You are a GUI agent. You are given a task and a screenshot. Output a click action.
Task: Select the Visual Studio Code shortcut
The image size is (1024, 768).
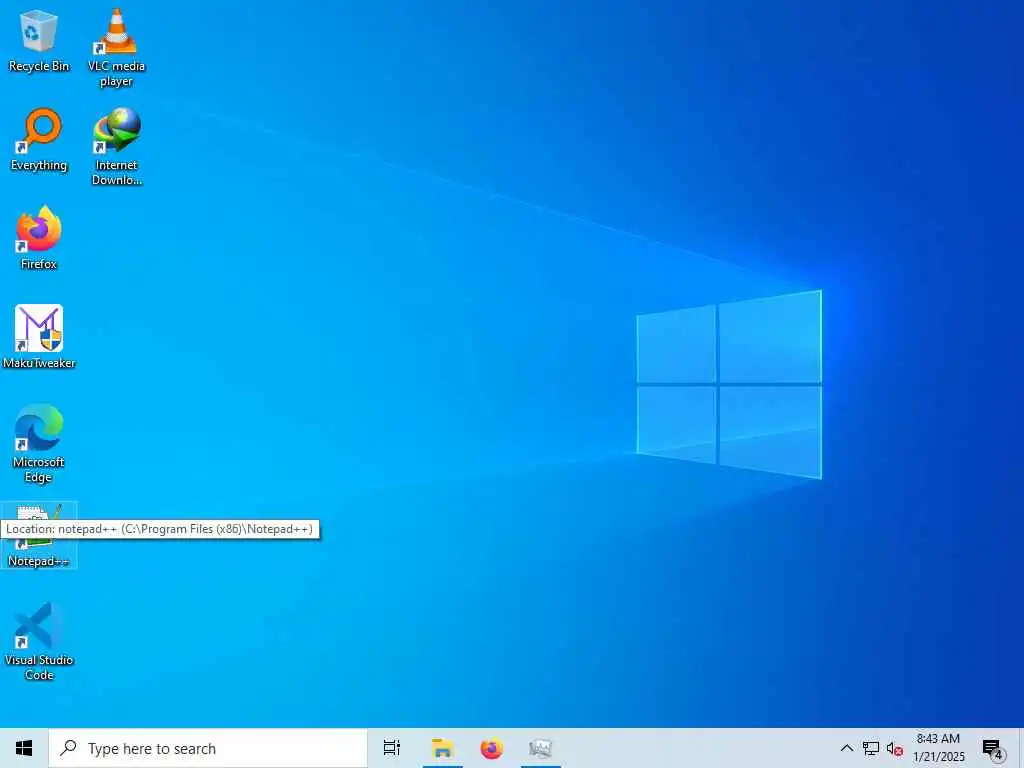coord(39,641)
